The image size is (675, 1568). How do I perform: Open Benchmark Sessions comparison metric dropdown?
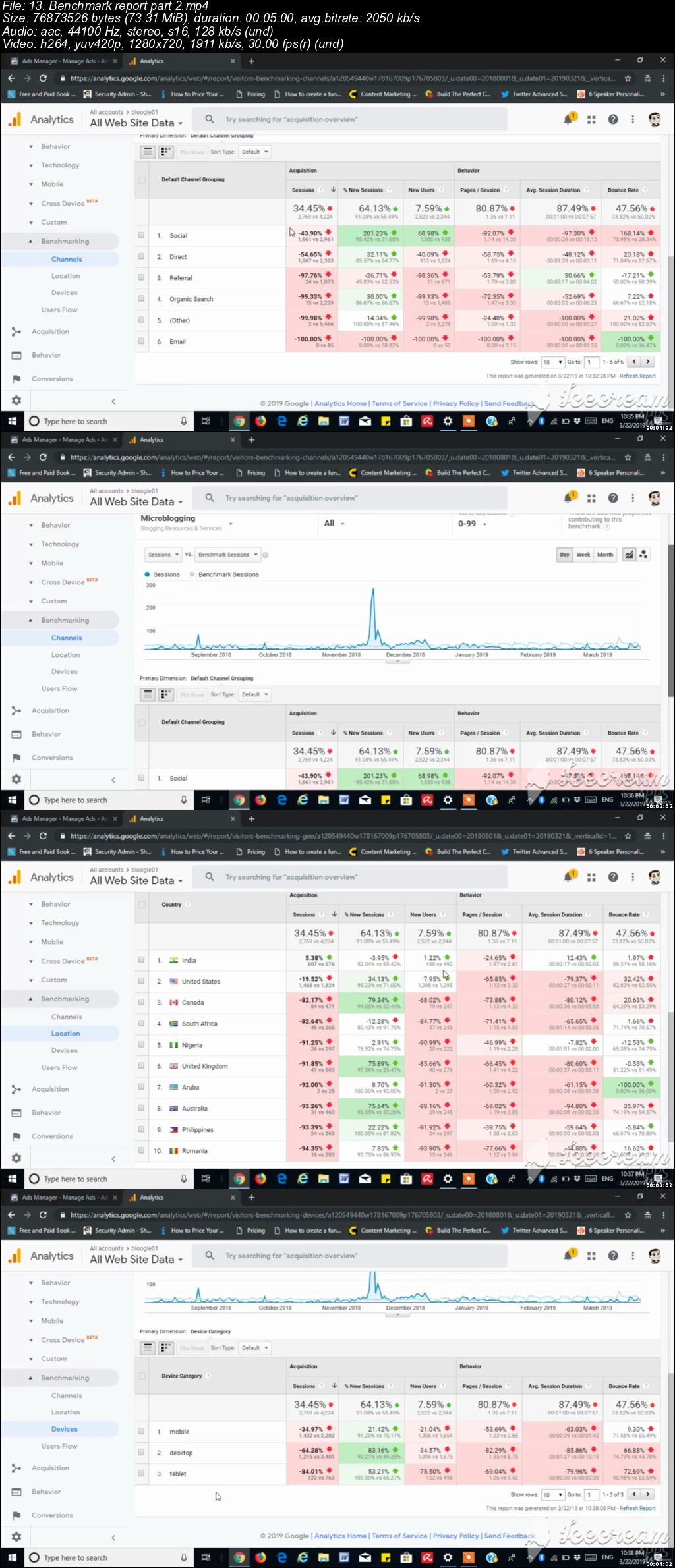(x=228, y=555)
